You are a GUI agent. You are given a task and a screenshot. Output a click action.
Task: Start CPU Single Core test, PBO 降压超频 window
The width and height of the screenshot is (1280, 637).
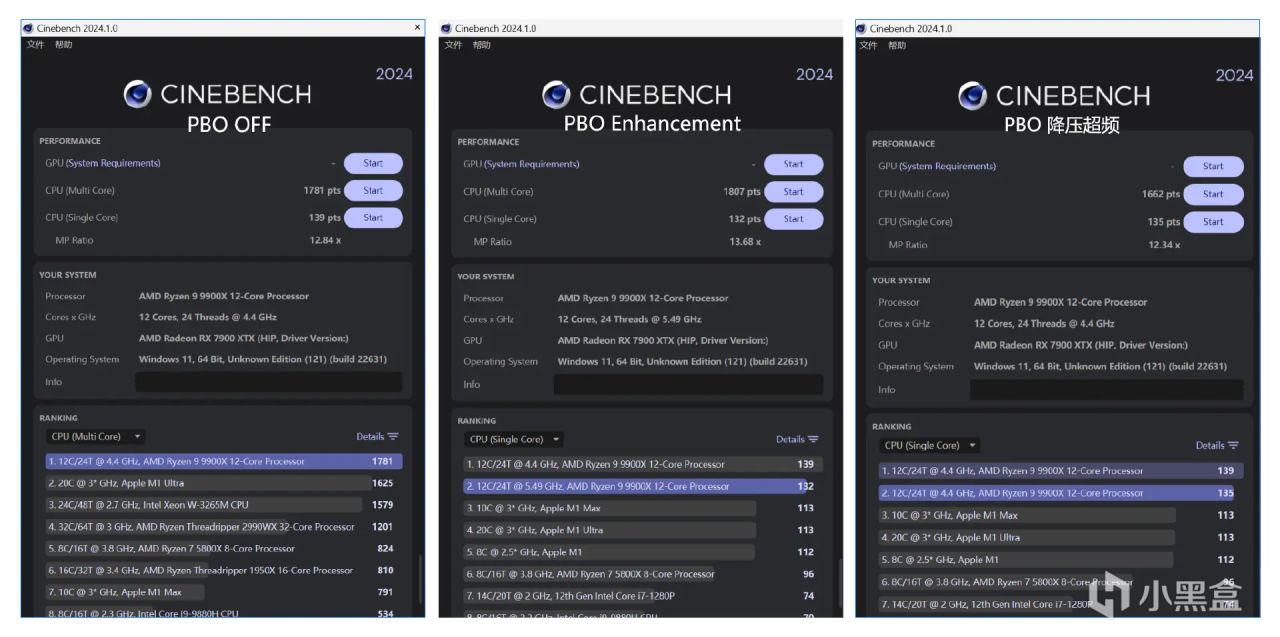click(1213, 222)
